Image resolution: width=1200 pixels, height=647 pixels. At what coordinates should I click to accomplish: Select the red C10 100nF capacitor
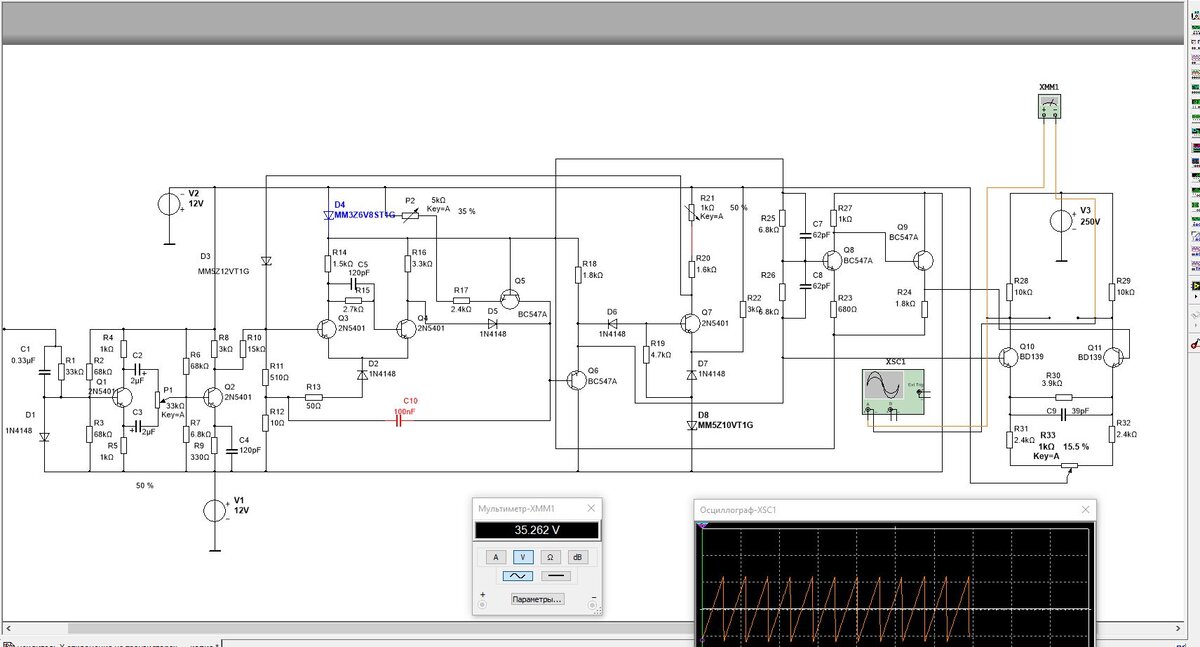tap(400, 420)
